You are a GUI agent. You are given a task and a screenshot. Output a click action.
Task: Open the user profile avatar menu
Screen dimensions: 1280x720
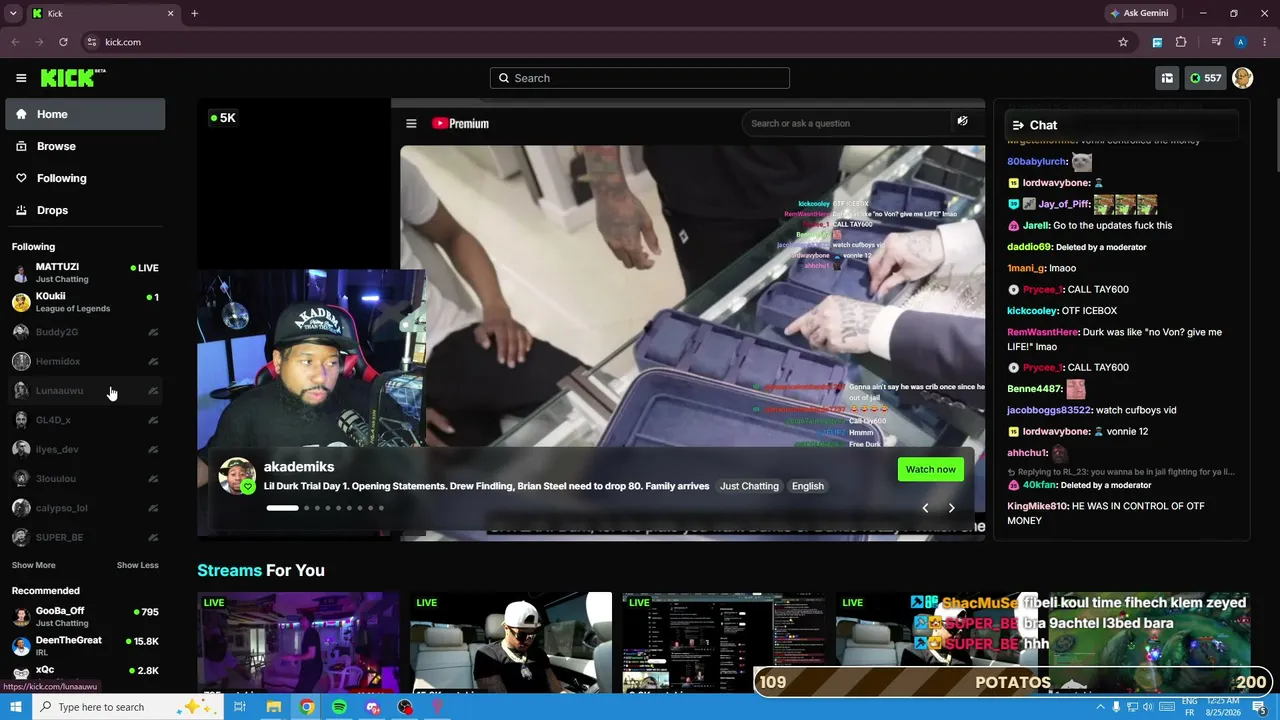coord(1242,78)
